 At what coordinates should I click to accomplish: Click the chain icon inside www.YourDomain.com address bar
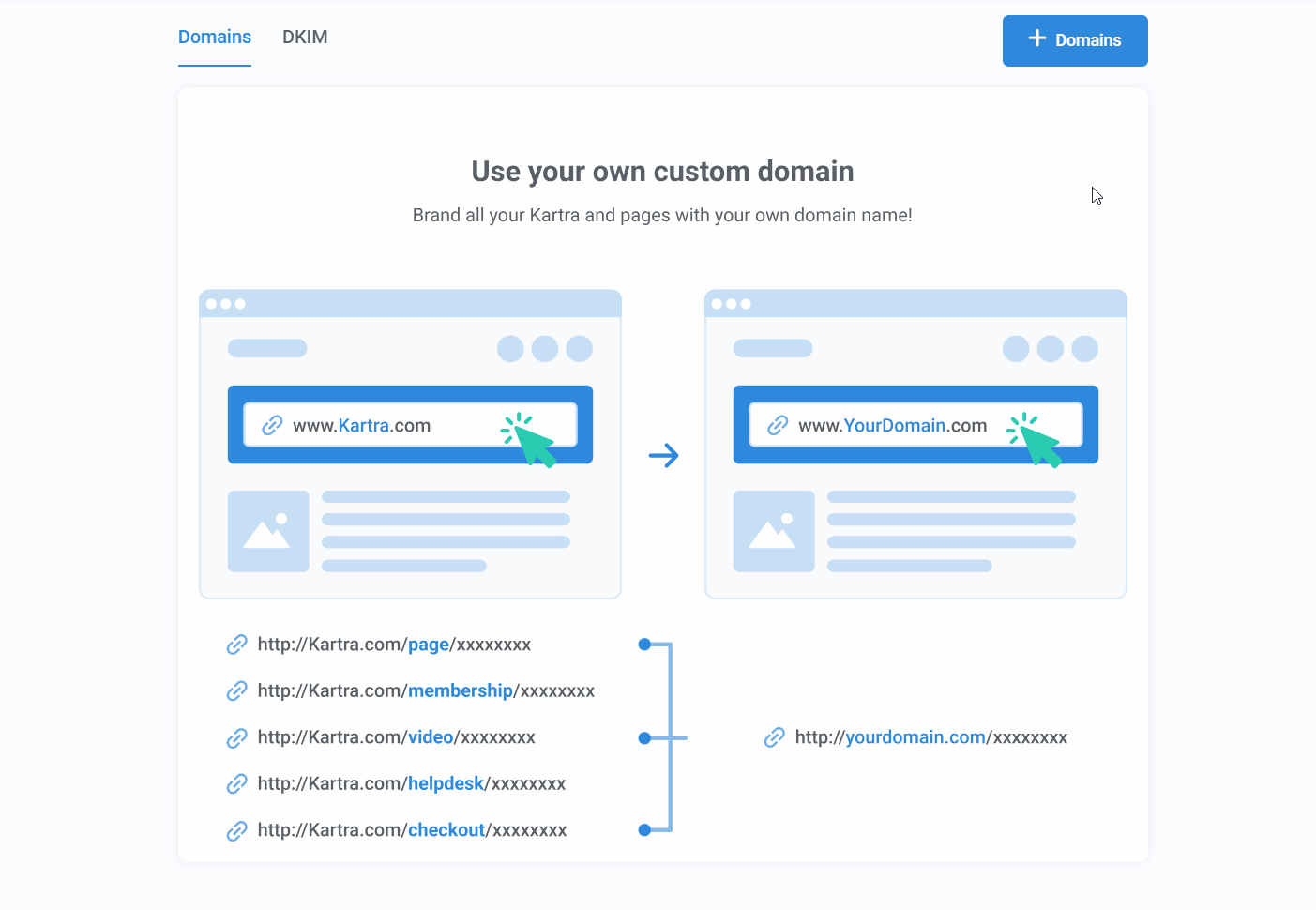click(778, 424)
